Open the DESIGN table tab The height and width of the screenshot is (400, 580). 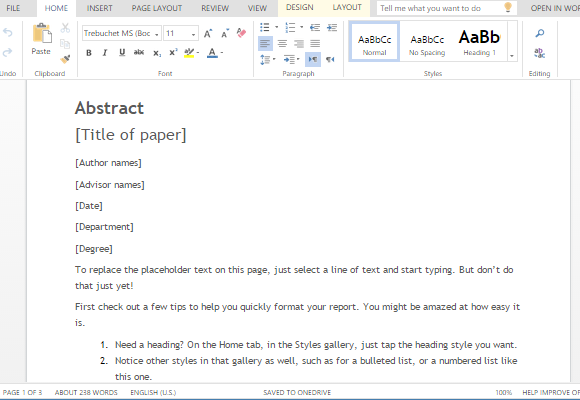[300, 8]
